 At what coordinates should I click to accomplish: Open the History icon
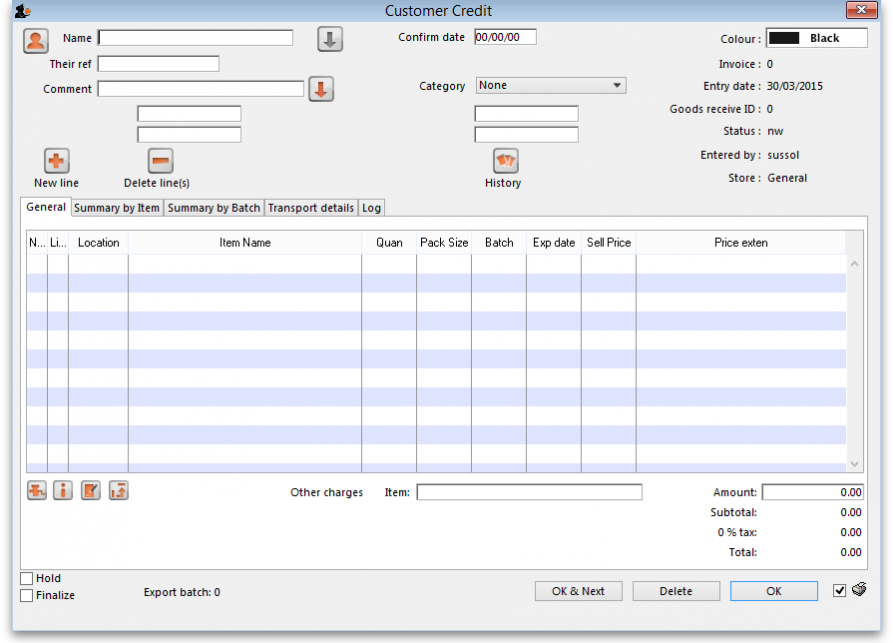click(x=506, y=161)
